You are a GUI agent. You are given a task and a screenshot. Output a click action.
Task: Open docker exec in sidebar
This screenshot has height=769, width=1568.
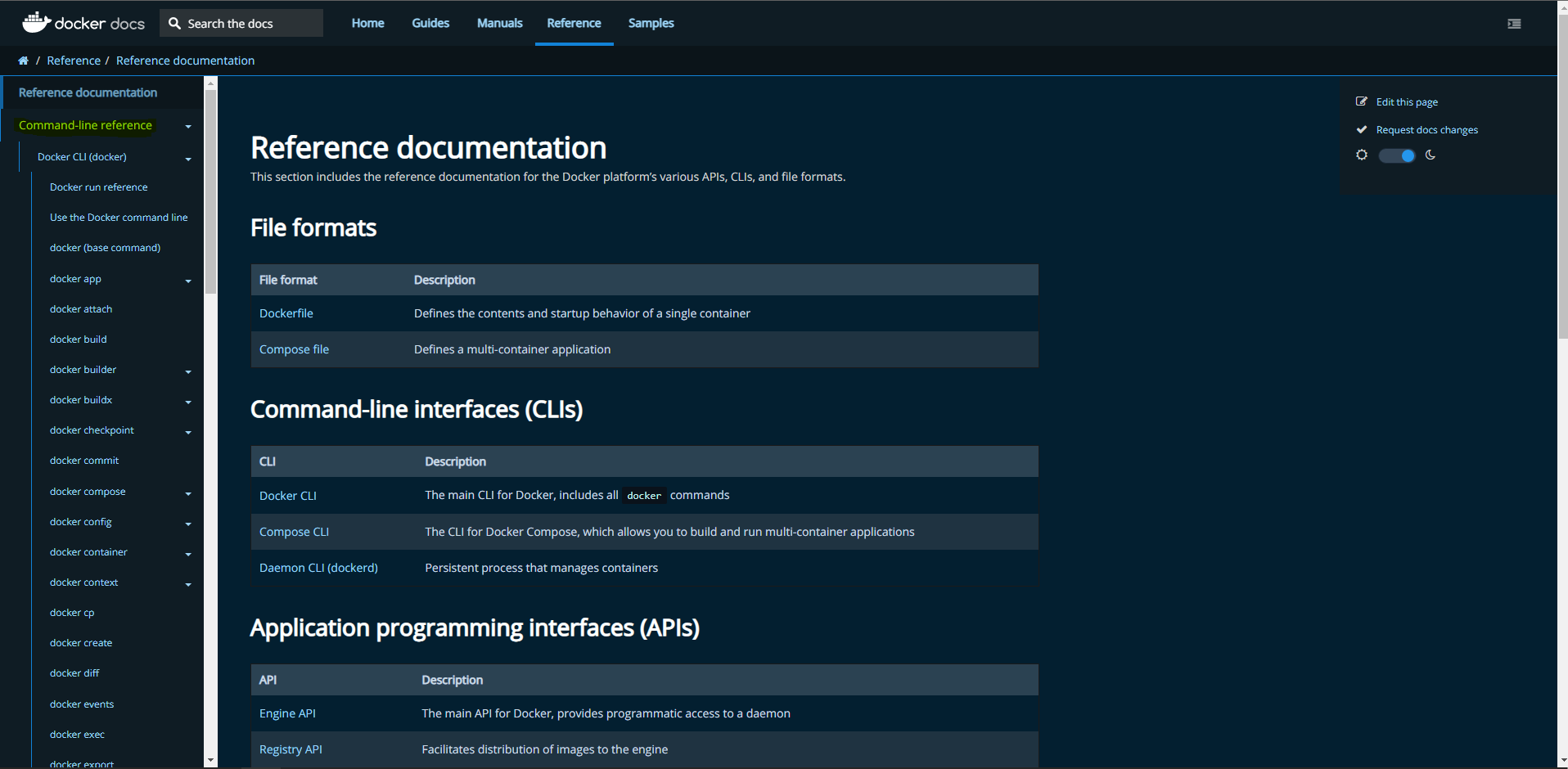point(77,735)
